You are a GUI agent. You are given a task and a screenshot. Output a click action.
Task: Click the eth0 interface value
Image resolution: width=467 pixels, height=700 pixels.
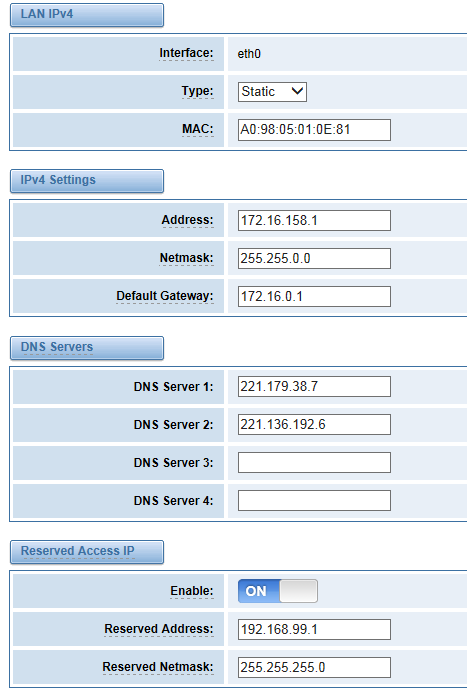coord(249,54)
